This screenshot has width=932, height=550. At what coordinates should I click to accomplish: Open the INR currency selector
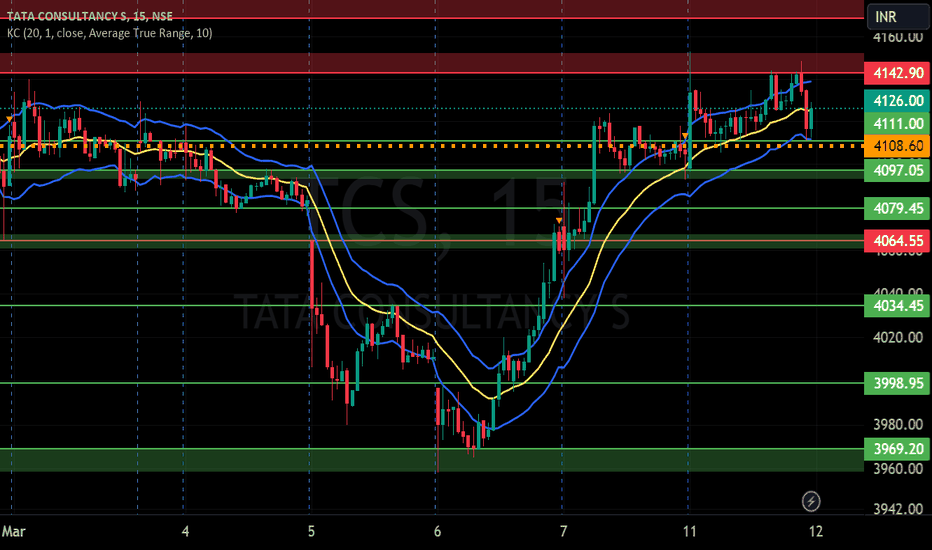pyautogui.click(x=898, y=17)
